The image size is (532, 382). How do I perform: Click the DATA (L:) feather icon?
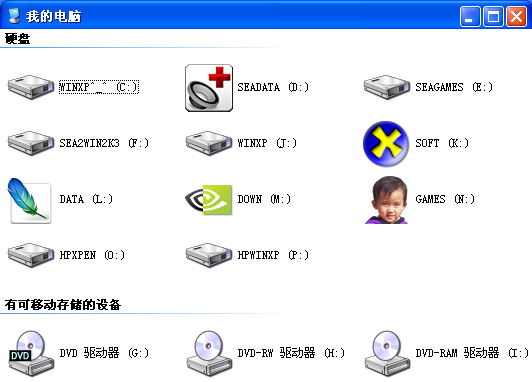(29, 200)
